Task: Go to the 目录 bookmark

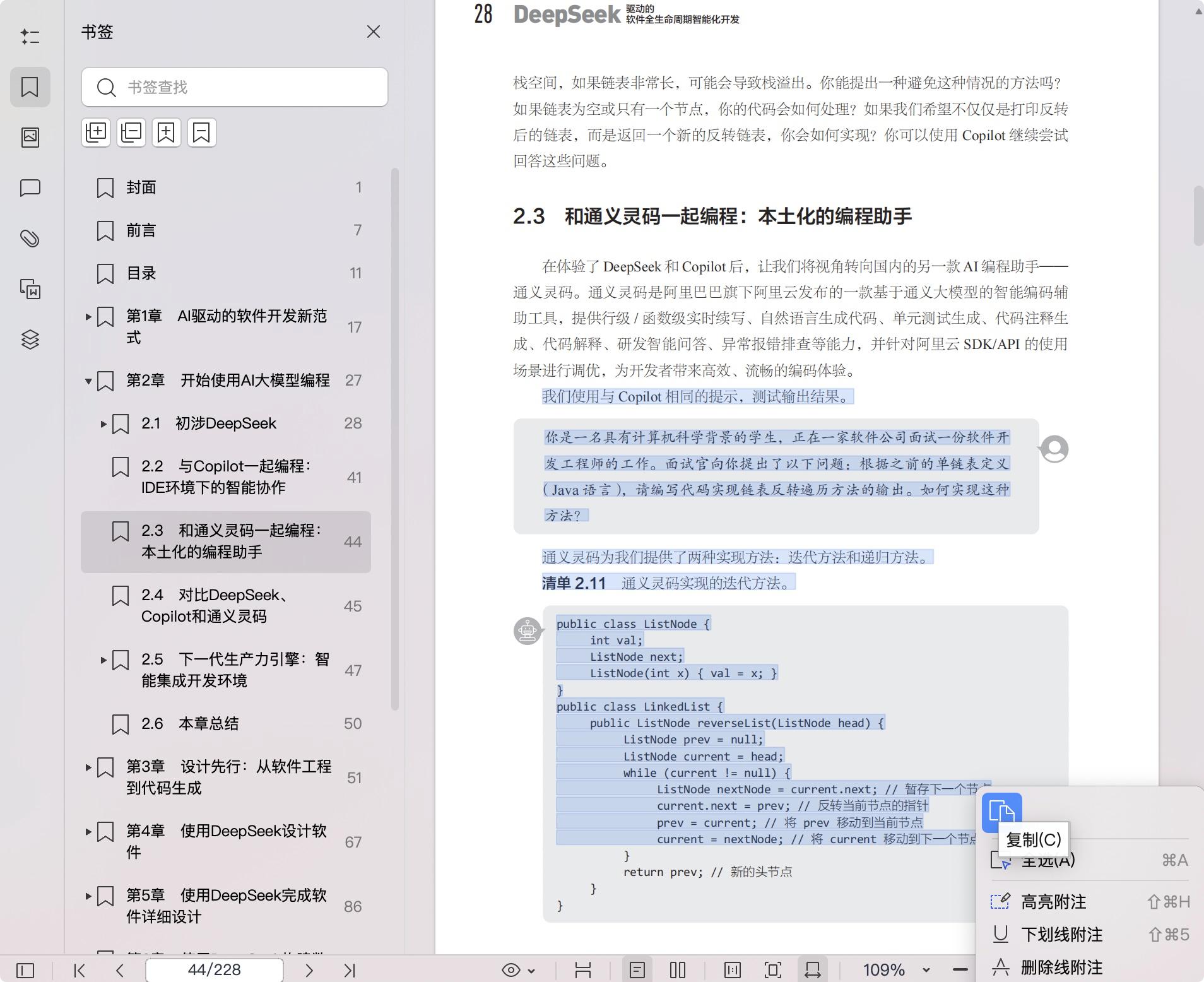Action: (x=226, y=273)
